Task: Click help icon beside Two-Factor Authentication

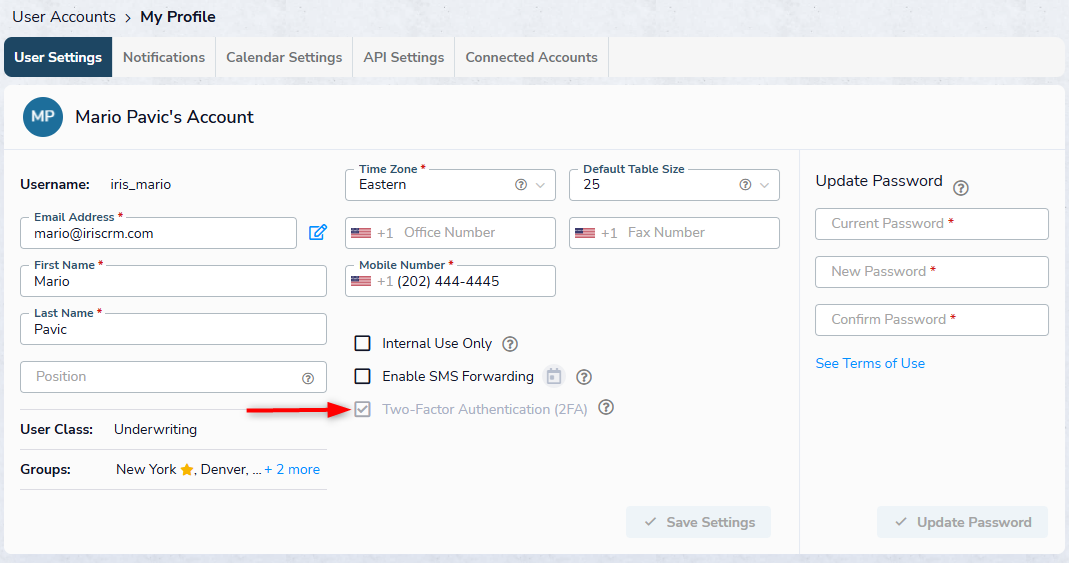Action: point(606,408)
